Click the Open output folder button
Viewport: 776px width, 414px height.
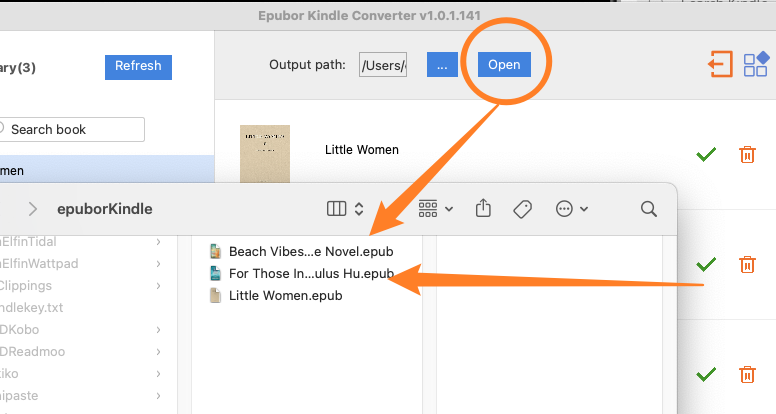click(x=504, y=65)
